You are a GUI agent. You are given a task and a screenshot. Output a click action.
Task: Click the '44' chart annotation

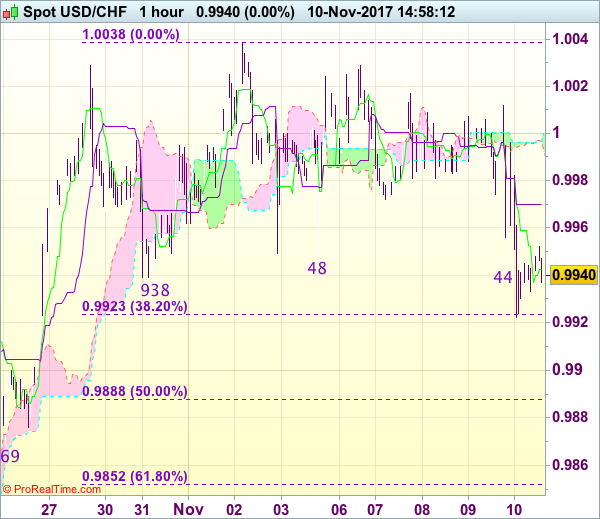(x=503, y=277)
